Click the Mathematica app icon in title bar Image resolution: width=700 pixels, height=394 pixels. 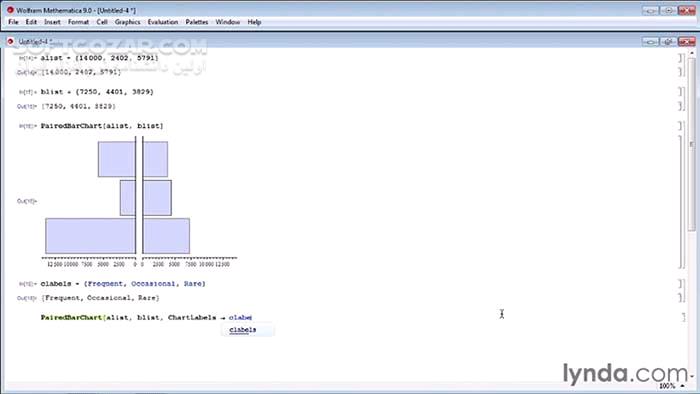click(10, 9)
